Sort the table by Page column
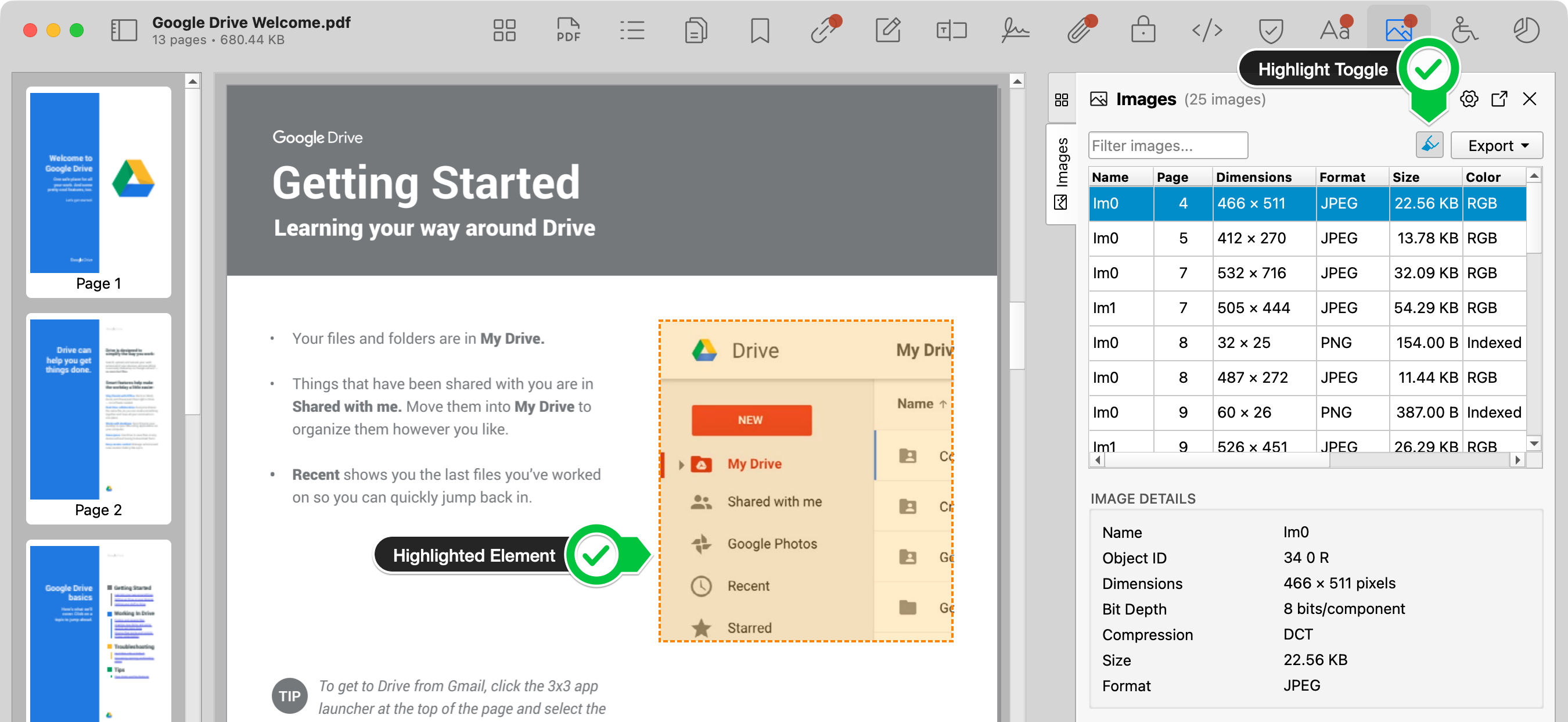The width and height of the screenshot is (1568, 722). coord(1182,177)
